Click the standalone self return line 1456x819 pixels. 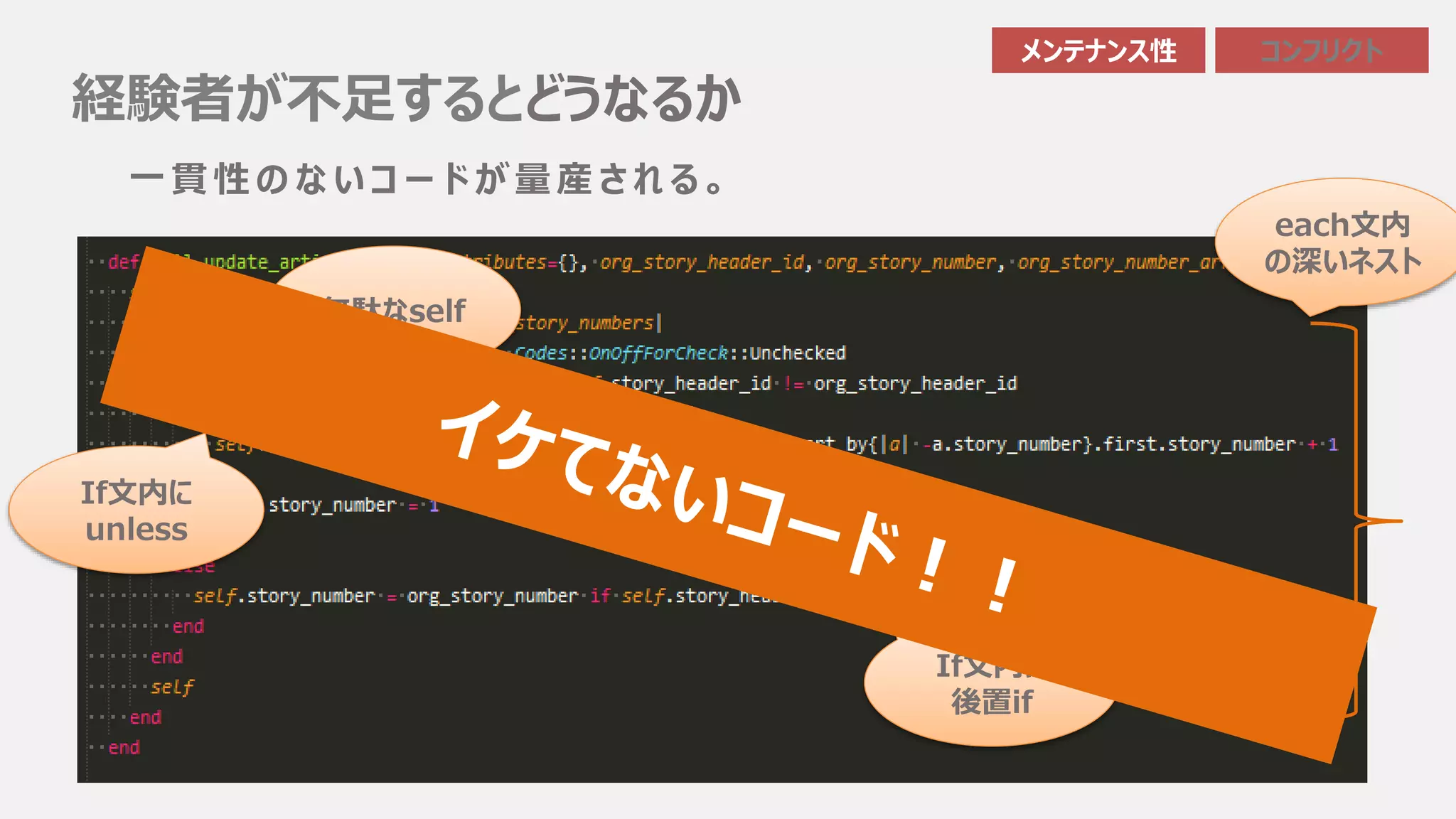click(172, 687)
